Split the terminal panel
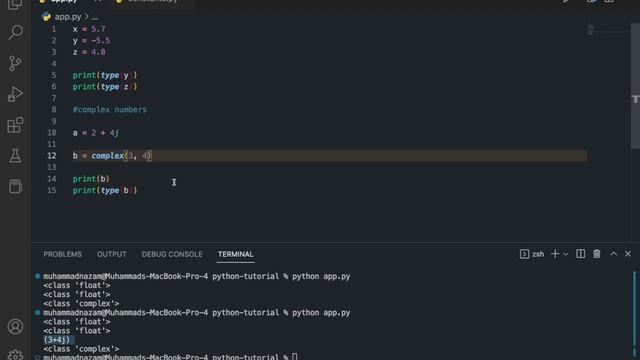The width and height of the screenshot is (640, 360). (580, 254)
